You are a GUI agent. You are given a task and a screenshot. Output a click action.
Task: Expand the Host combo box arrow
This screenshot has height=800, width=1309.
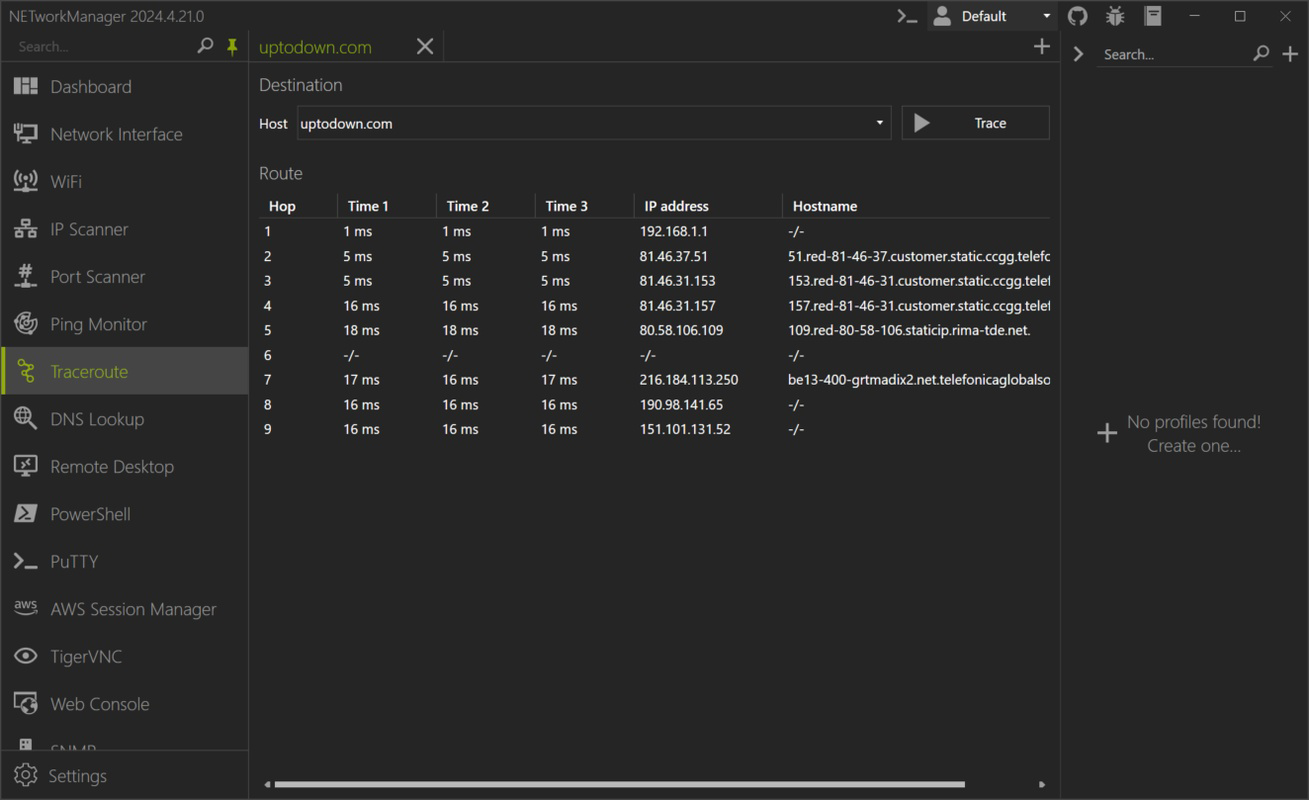[x=879, y=123]
